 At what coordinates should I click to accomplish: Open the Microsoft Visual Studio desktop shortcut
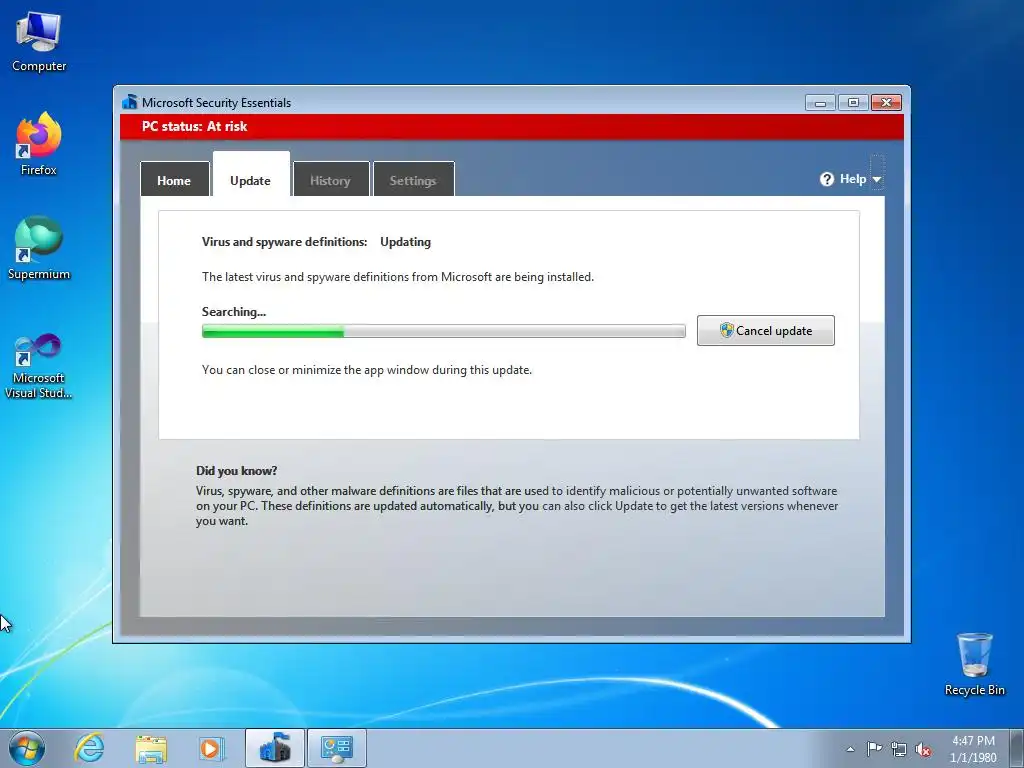(x=39, y=366)
